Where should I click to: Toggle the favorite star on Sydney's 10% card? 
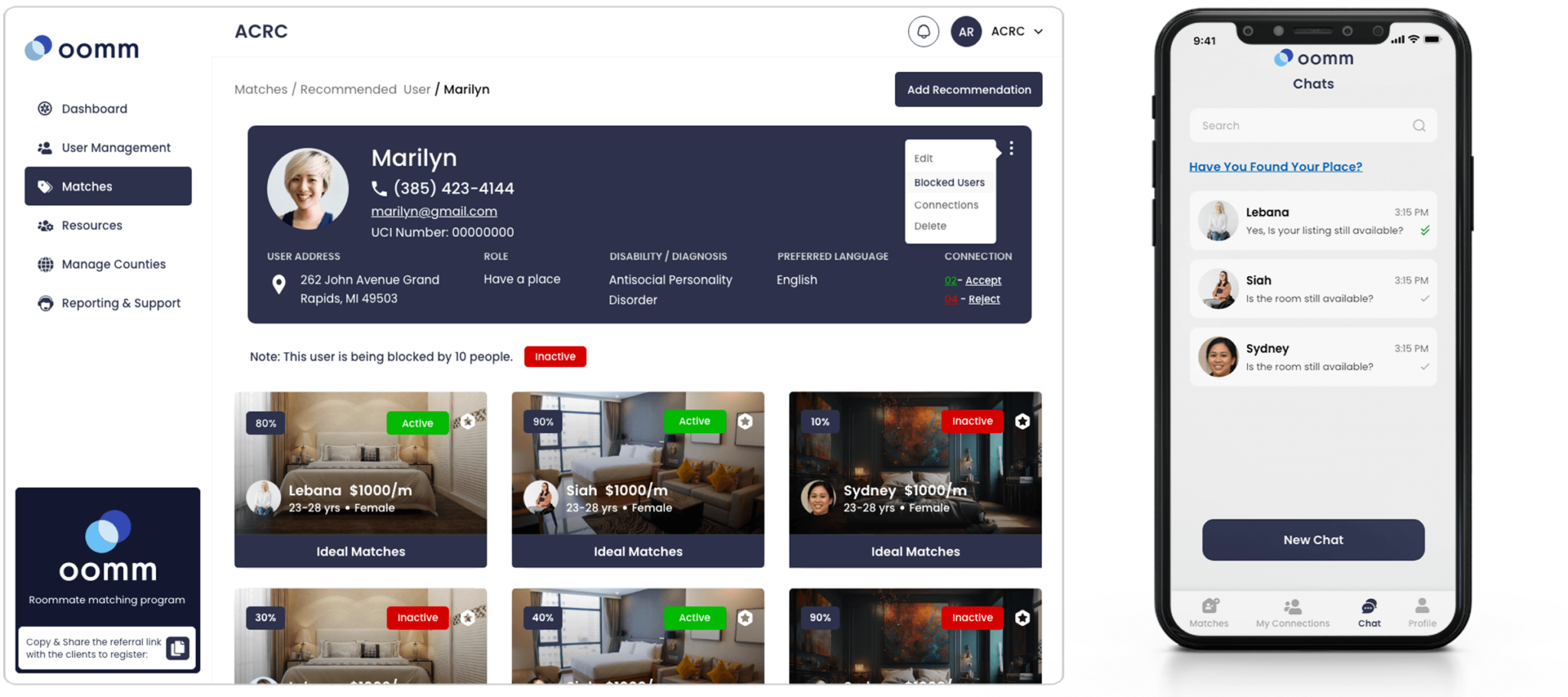1022,422
